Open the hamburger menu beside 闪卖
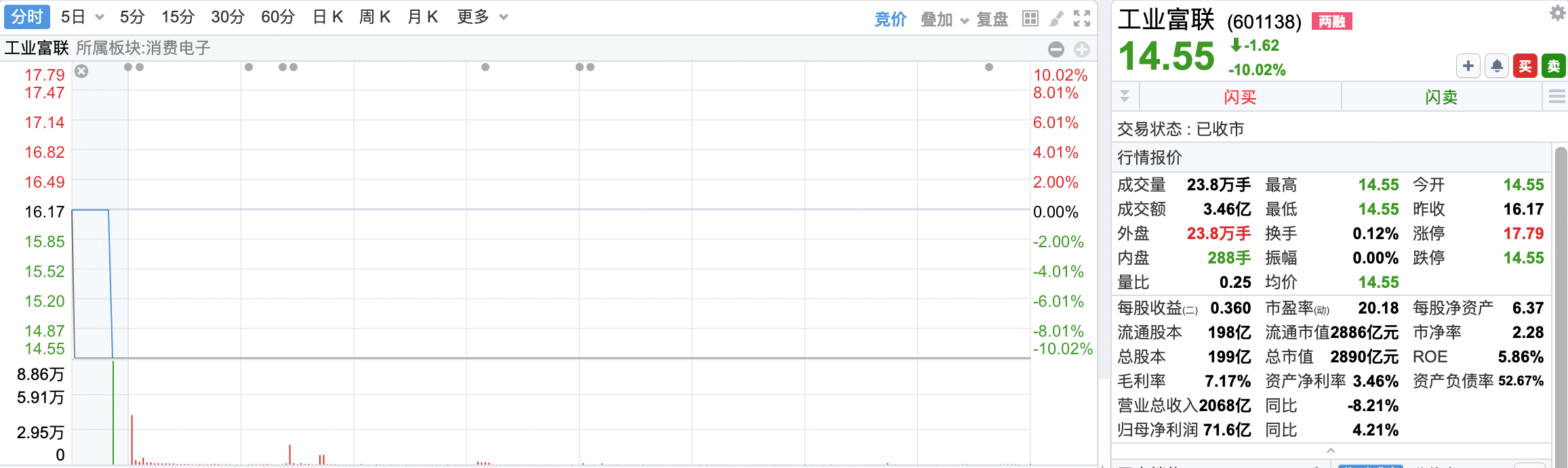The height and width of the screenshot is (468, 1568). [1557, 97]
